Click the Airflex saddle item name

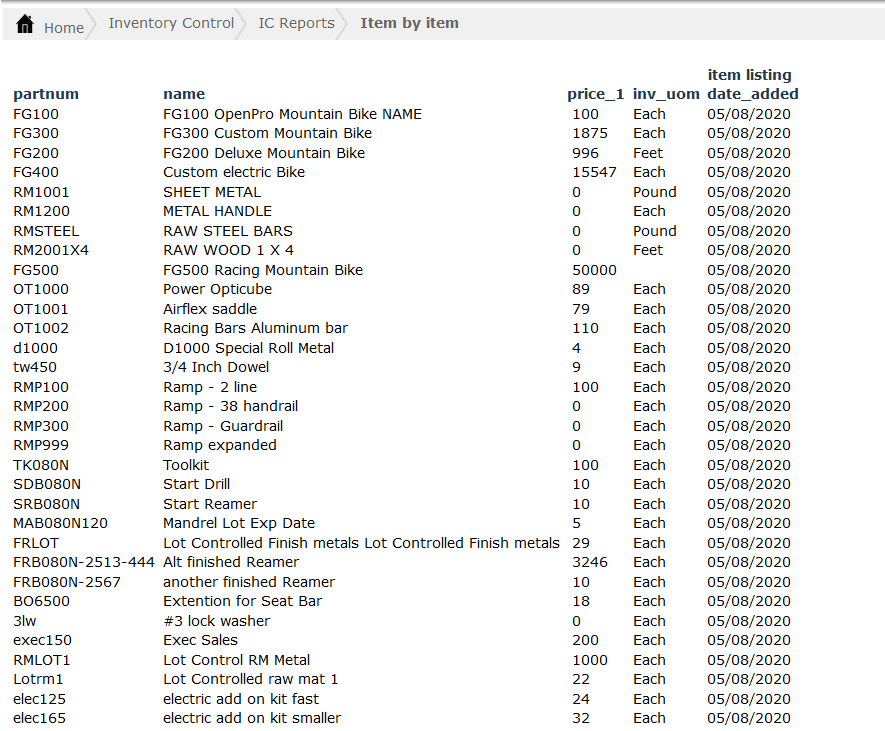(x=210, y=309)
